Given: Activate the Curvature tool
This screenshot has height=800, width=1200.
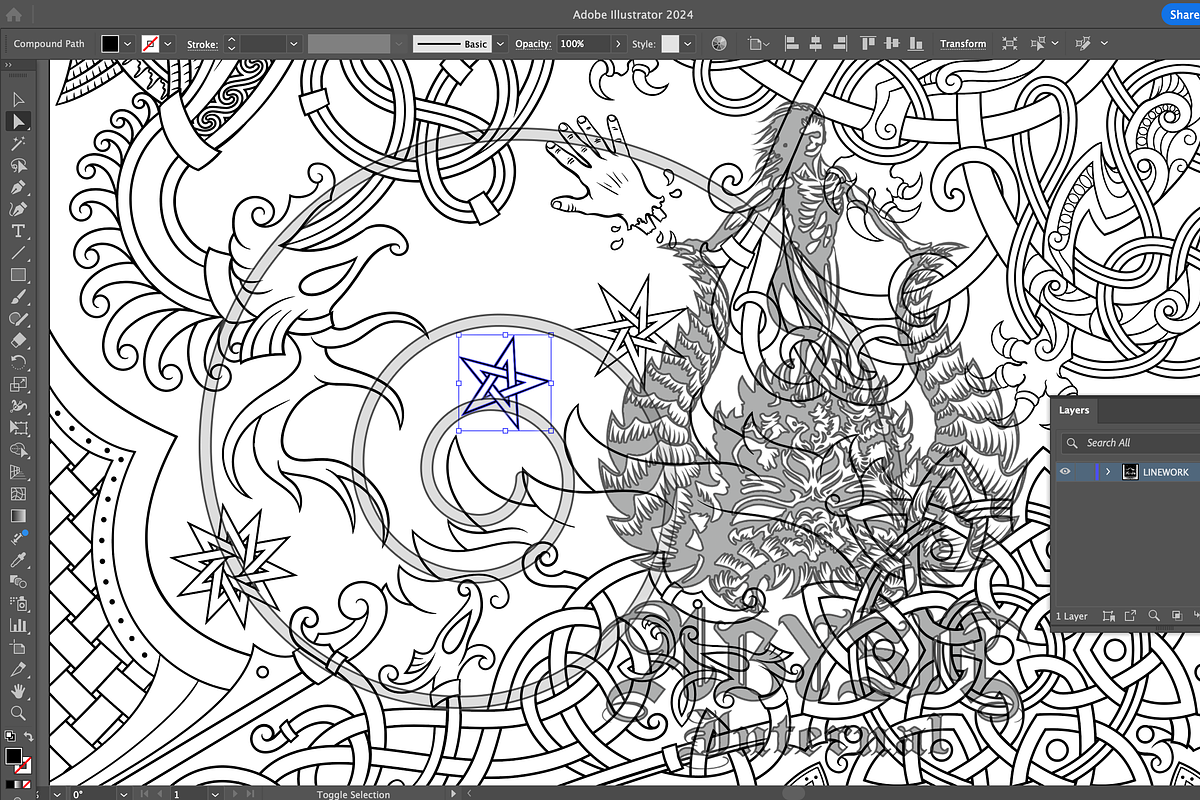Looking at the screenshot, I should point(18,209).
